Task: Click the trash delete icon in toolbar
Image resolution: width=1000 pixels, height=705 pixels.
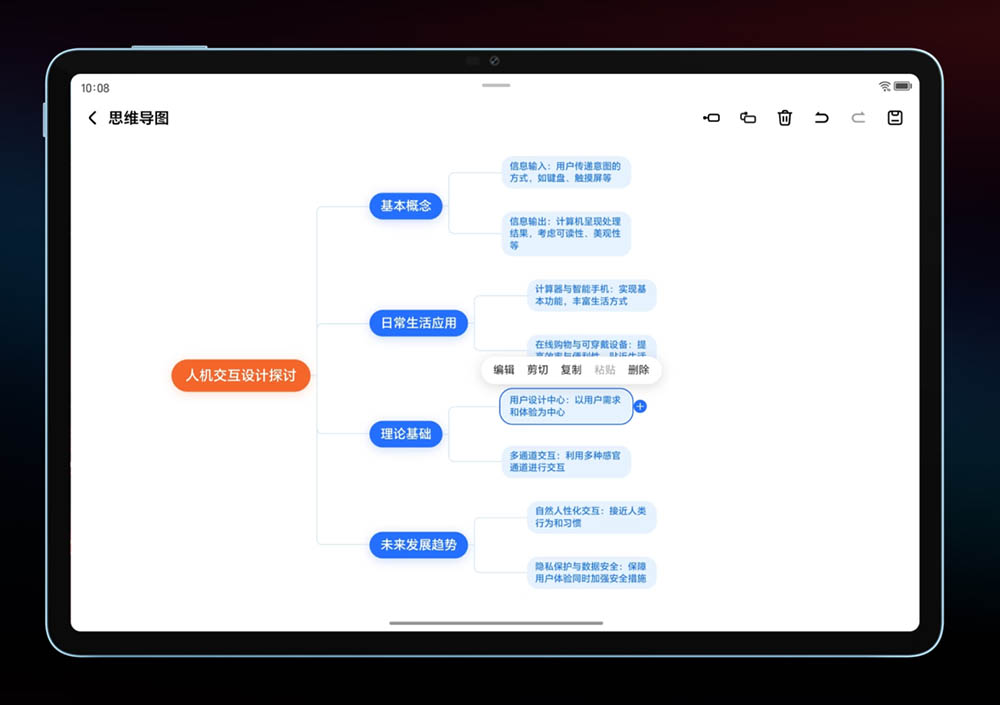Action: click(785, 118)
